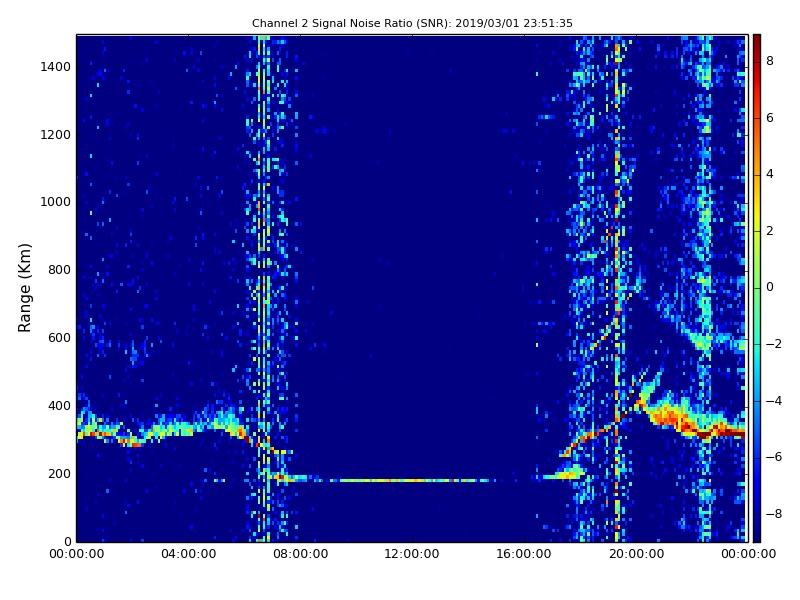
Task: Click the 200 tick label on the range axis
Action: 59,473
